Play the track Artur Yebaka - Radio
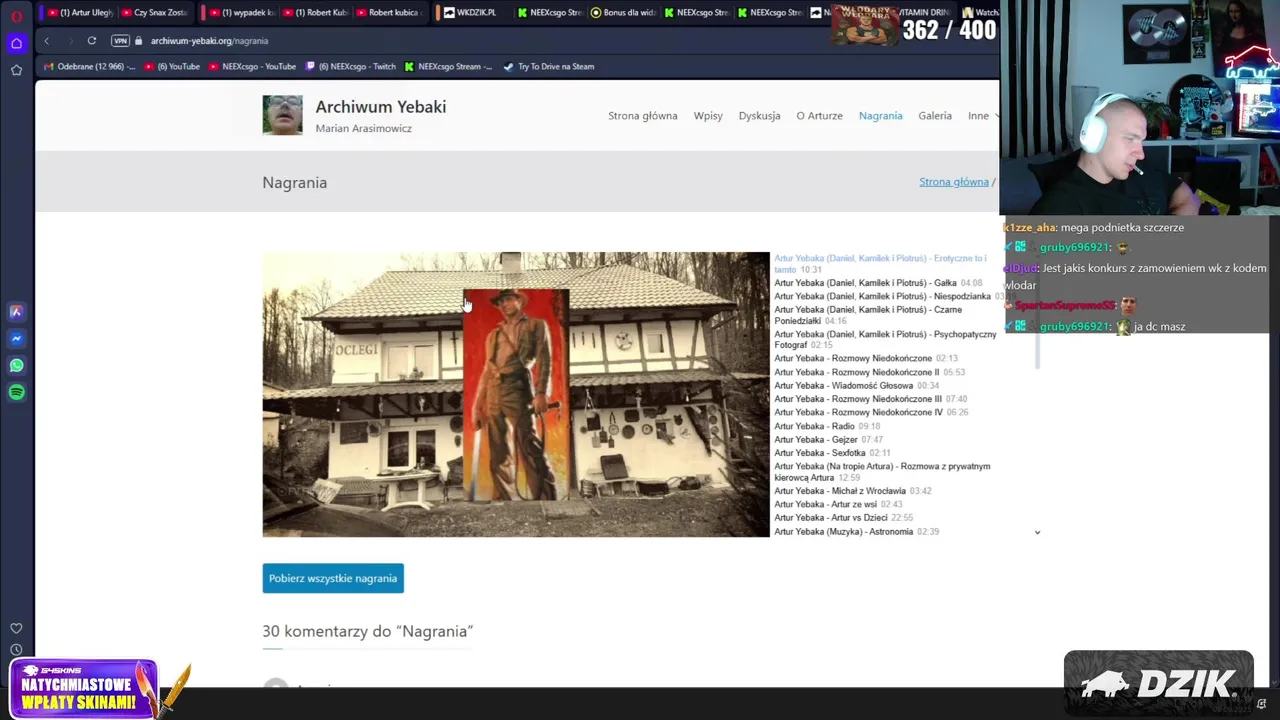 (828, 426)
